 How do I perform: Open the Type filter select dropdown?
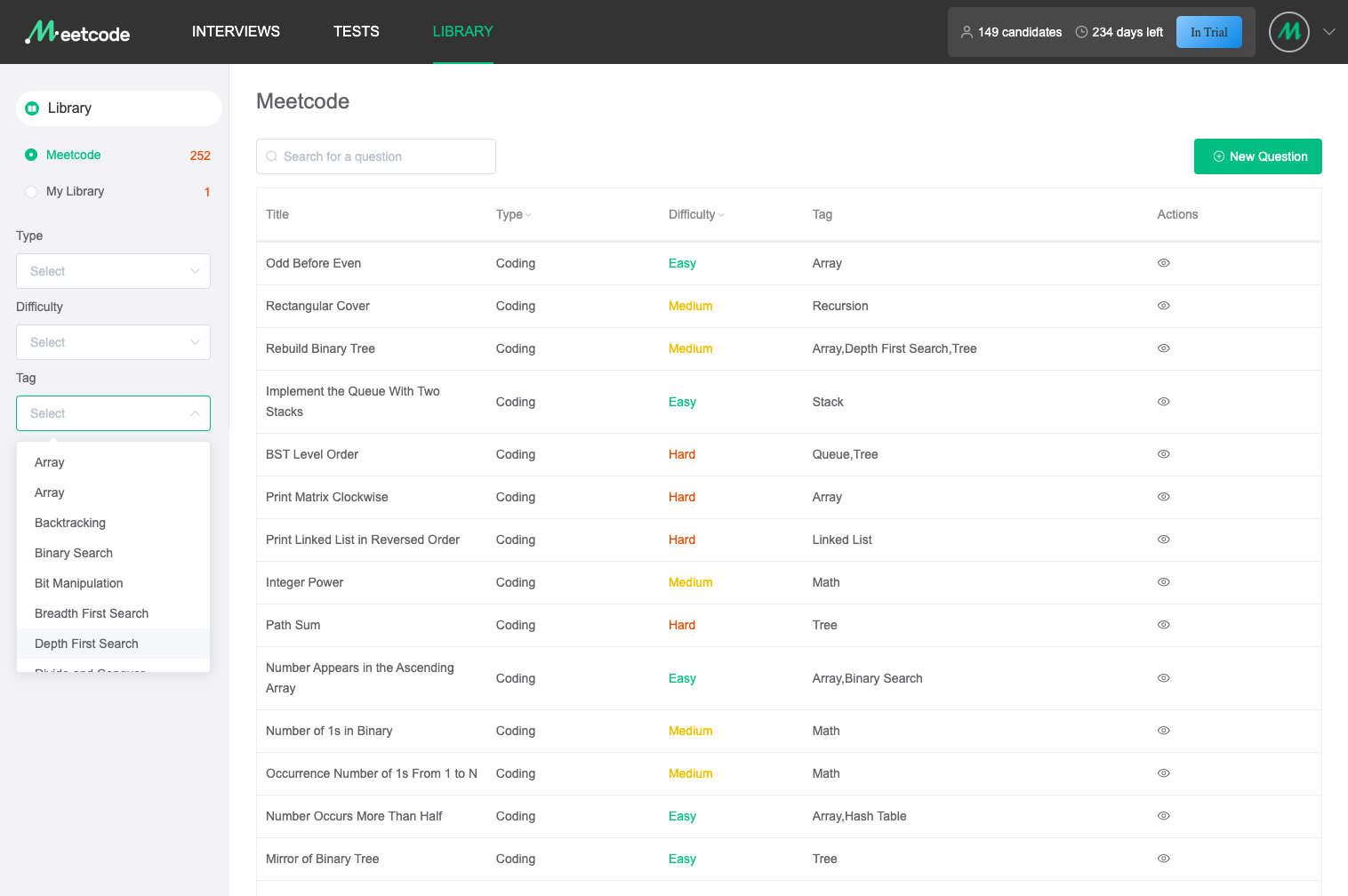click(x=113, y=271)
